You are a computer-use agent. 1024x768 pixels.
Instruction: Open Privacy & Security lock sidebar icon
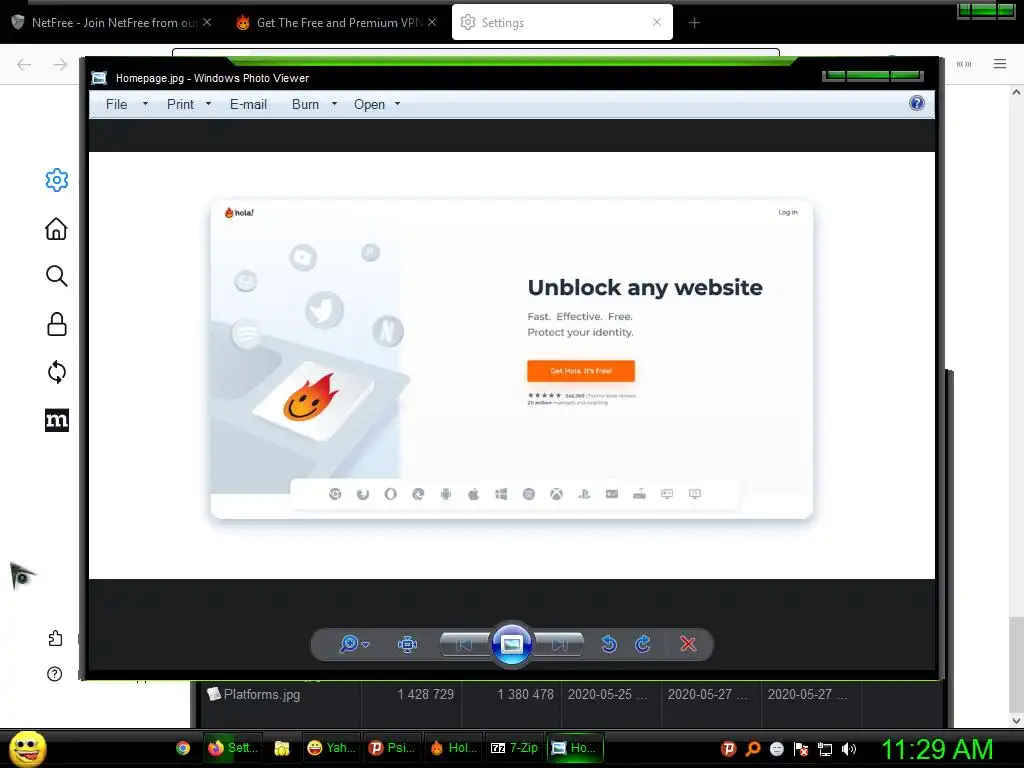(x=57, y=324)
